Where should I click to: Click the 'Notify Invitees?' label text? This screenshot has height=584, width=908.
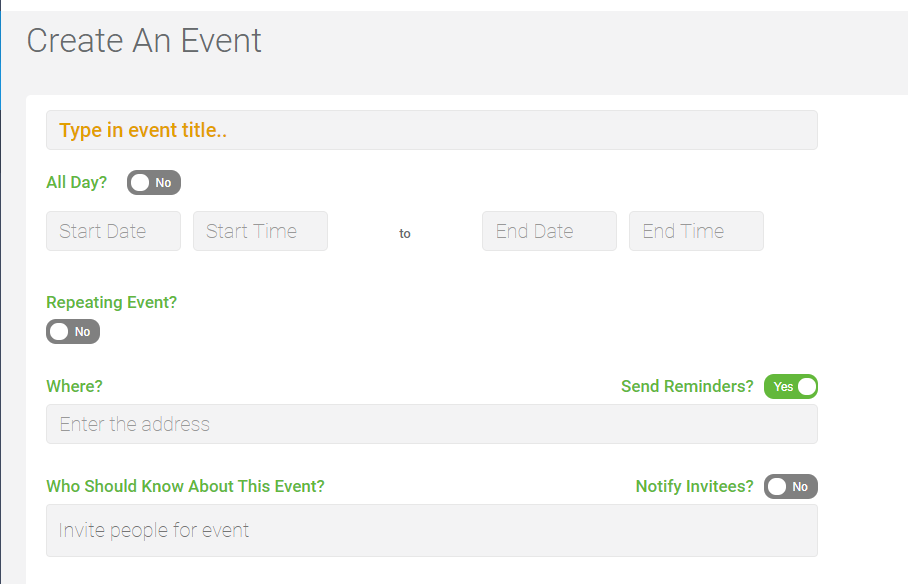pos(694,486)
